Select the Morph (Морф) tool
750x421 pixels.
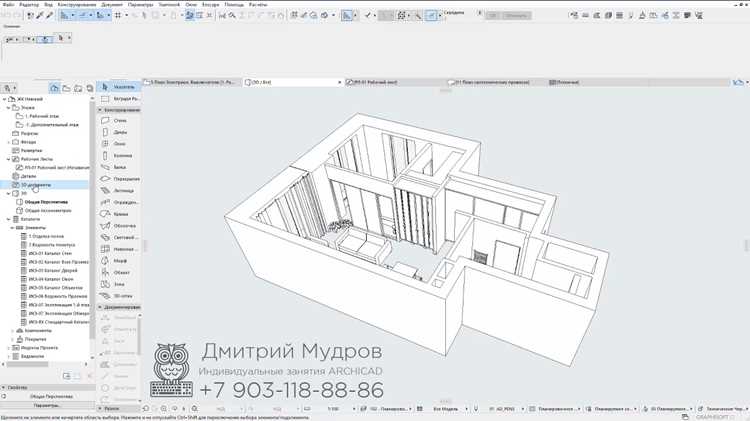(119, 261)
